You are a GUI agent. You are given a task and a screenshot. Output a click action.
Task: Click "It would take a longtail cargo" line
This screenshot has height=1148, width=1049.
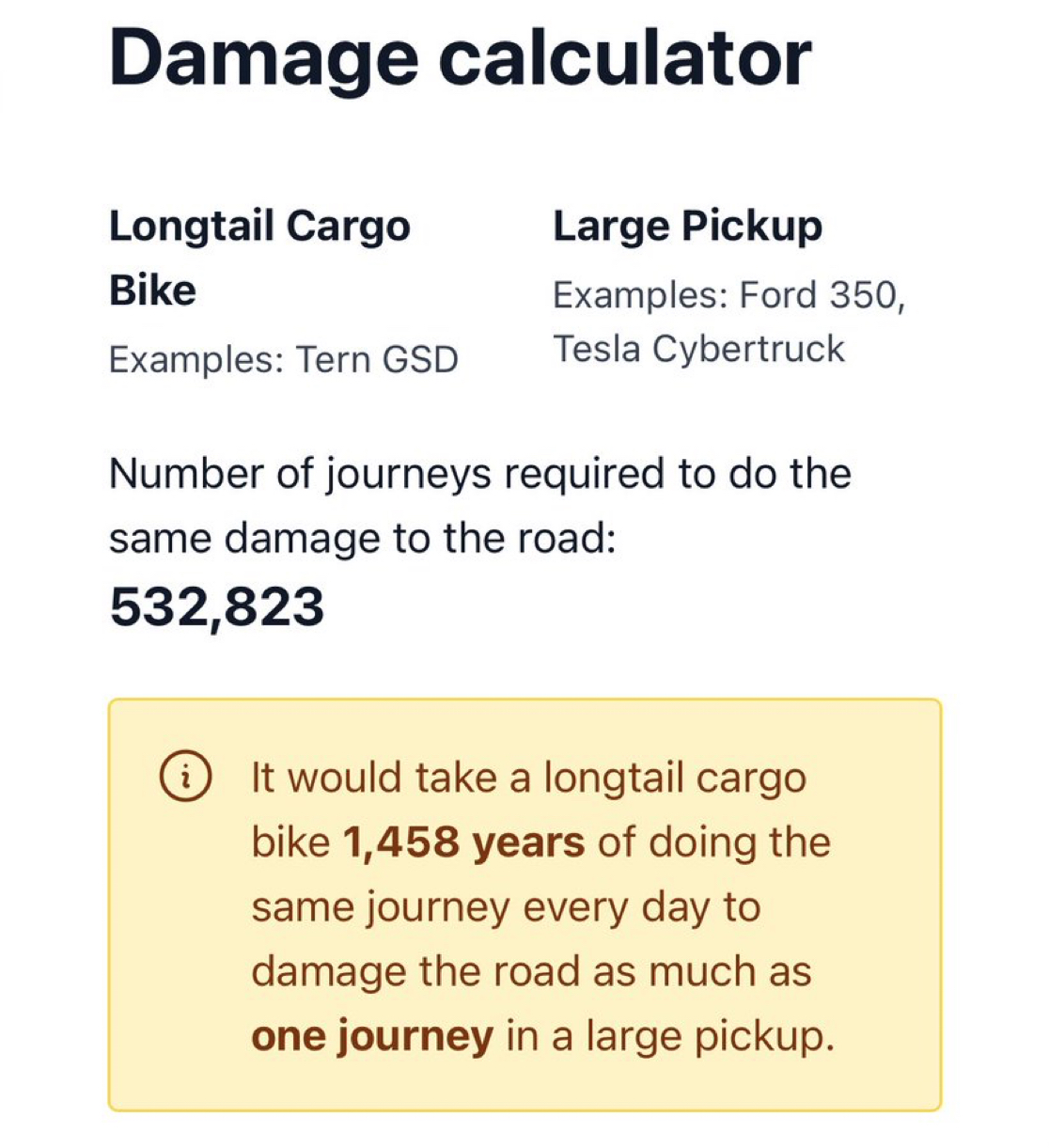(528, 778)
